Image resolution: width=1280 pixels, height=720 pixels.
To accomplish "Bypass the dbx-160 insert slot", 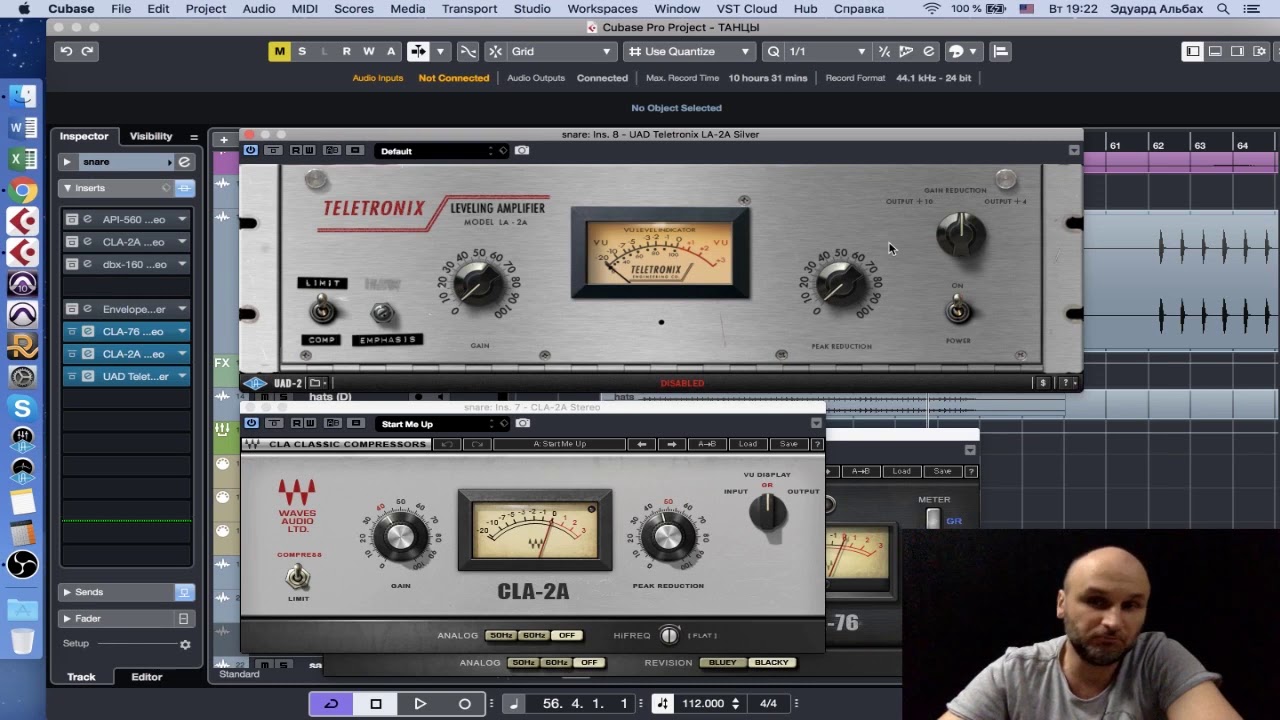I will (72, 264).
